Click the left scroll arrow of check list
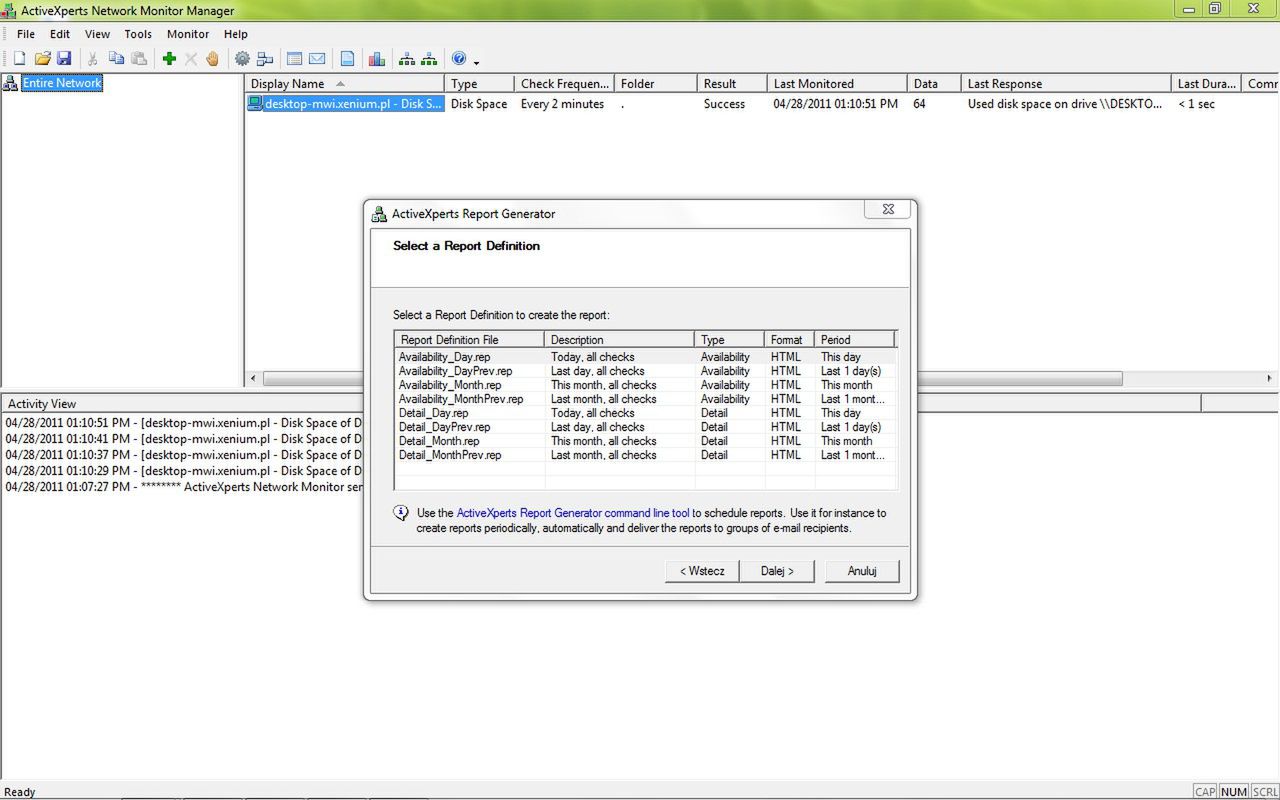Viewport: 1280px width, 800px height. [253, 379]
